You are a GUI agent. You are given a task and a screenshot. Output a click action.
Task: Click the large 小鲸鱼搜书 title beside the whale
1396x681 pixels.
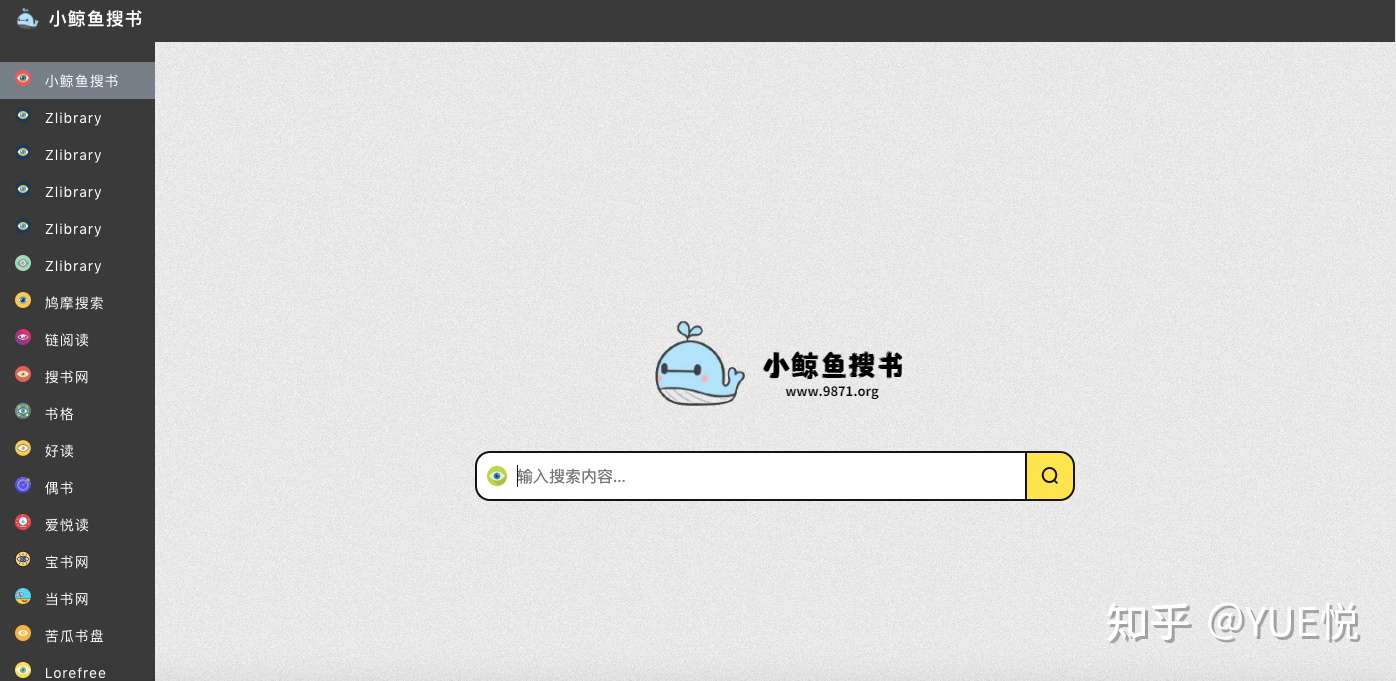(x=833, y=365)
